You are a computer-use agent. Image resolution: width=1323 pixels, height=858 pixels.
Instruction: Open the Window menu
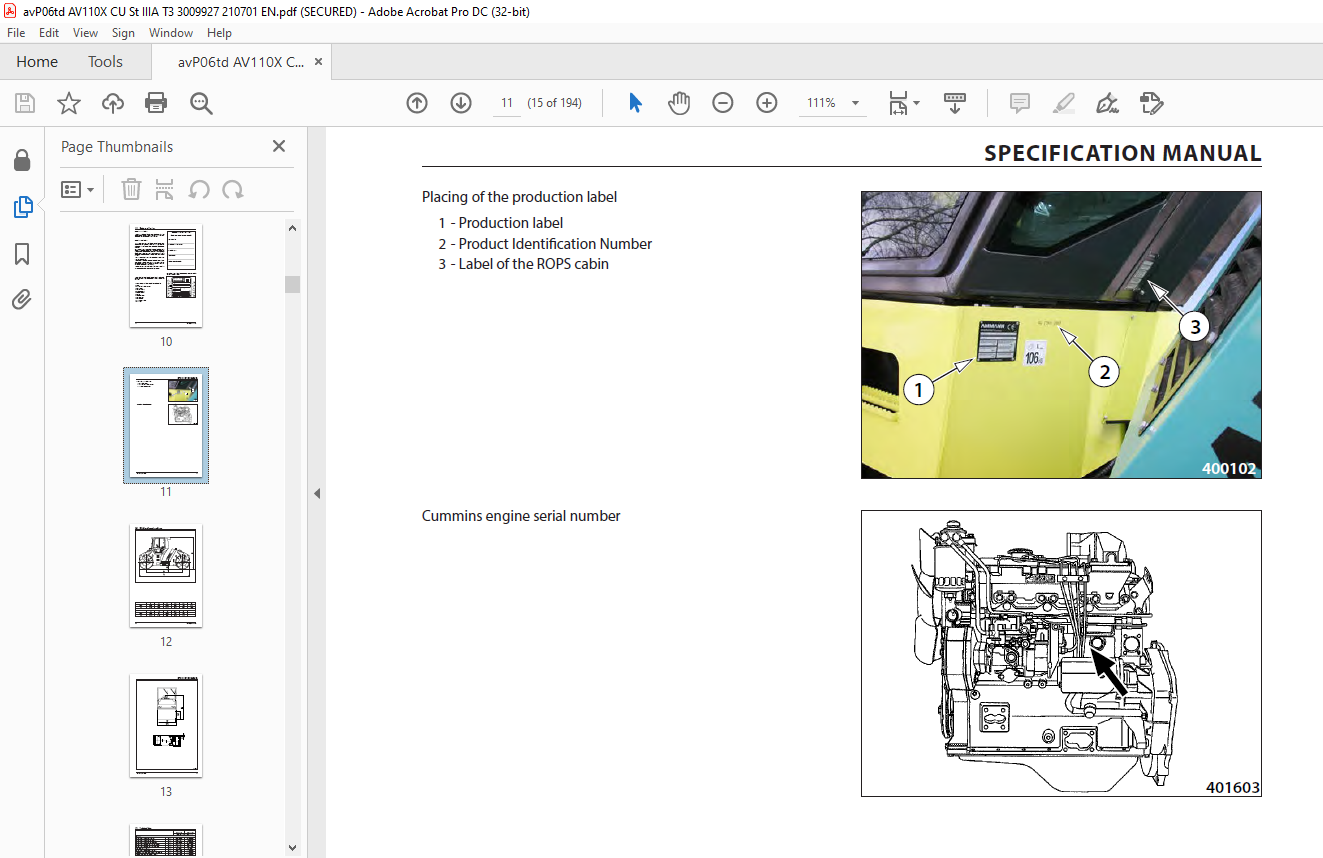pyautogui.click(x=171, y=33)
